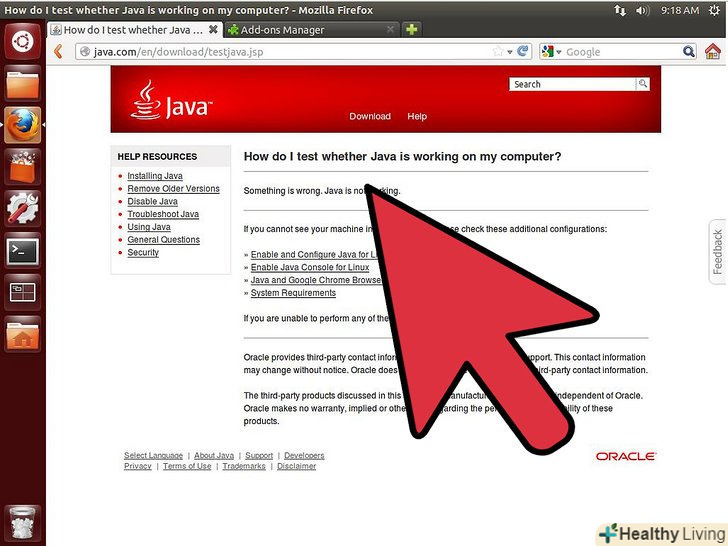Screen dimensions: 728x546
Task: Open the Workspace Switcher in launcher
Action: [x=22, y=292]
